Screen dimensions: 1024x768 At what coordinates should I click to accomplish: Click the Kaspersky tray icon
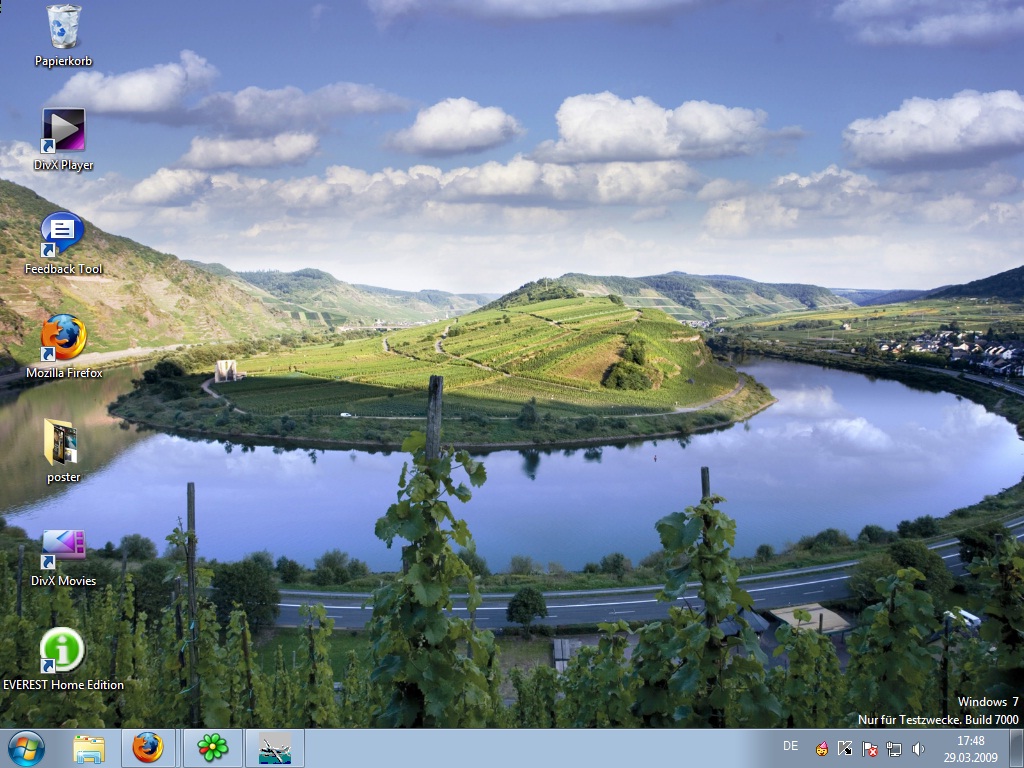846,748
